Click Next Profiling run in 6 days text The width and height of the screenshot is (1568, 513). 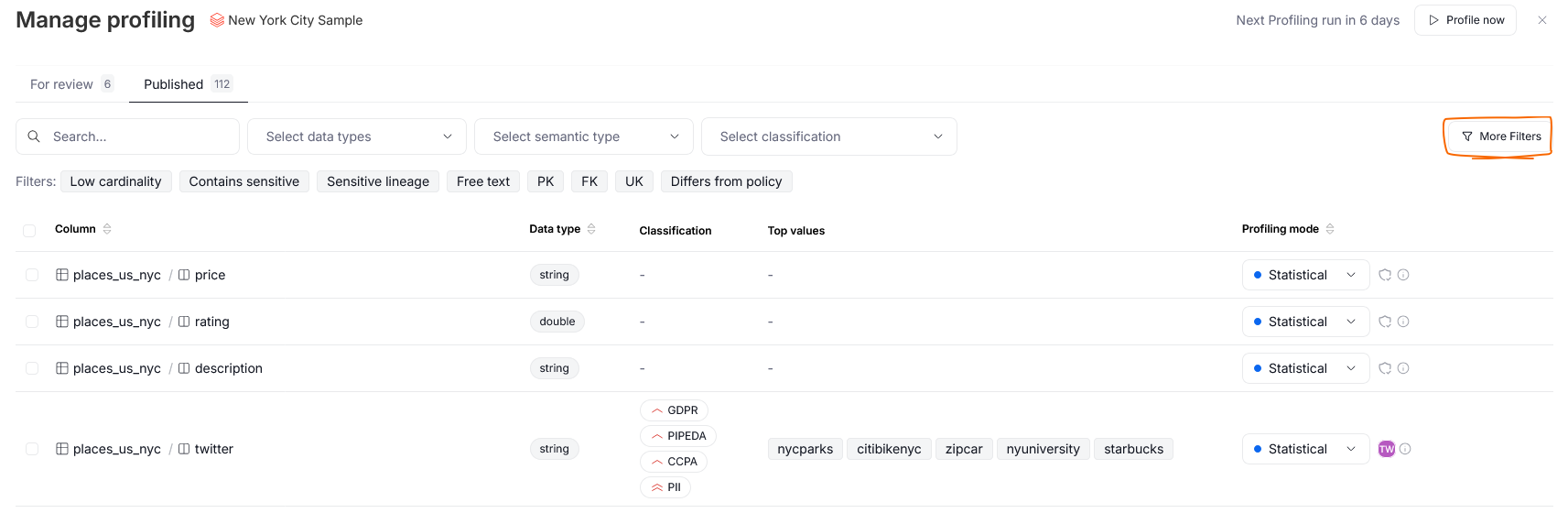[1317, 20]
